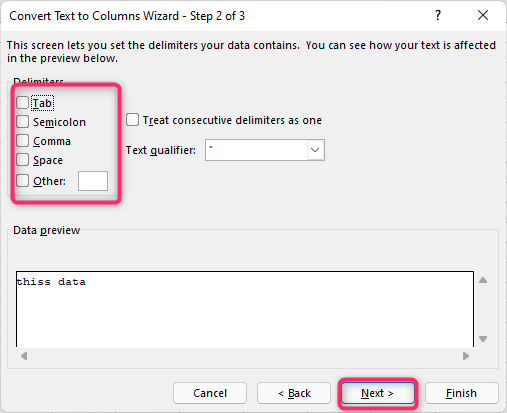
Task: Click the Finish button
Action: (x=462, y=393)
